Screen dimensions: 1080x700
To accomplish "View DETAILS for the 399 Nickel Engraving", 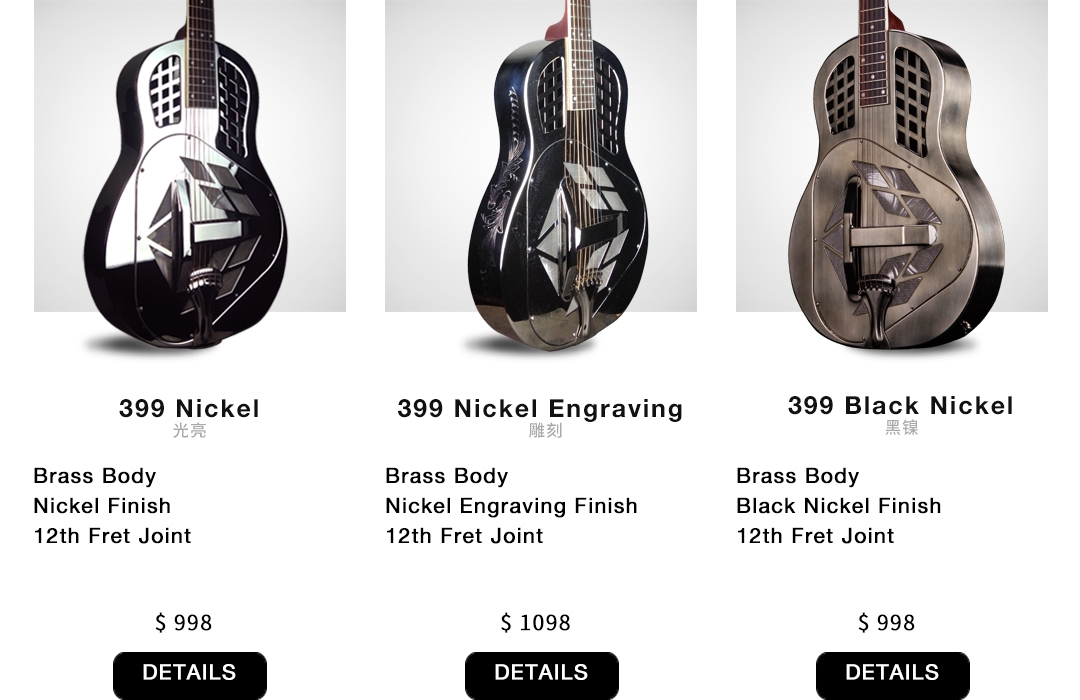I will (x=541, y=675).
